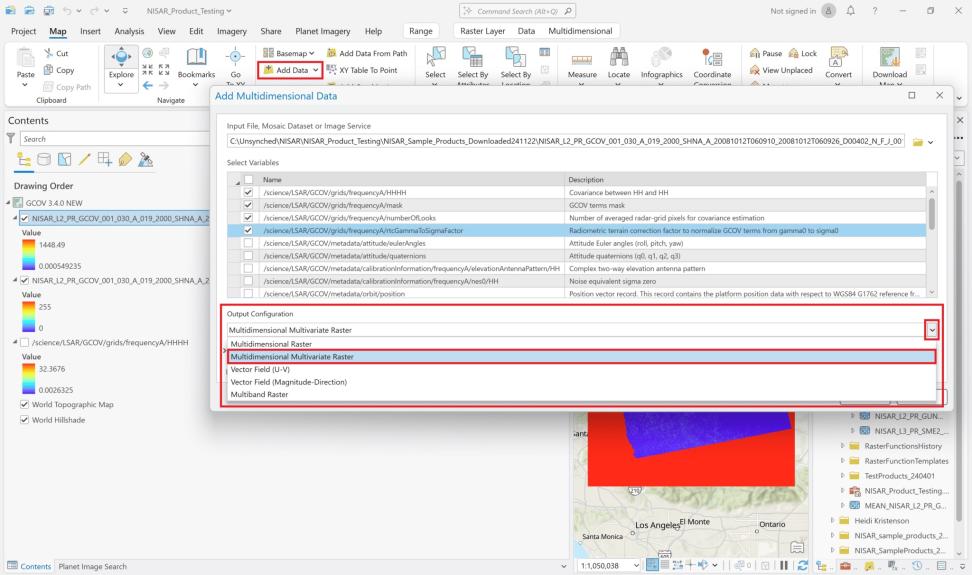This screenshot has height=575, width=972.
Task: Open Select By Location
Action: [x=516, y=64]
